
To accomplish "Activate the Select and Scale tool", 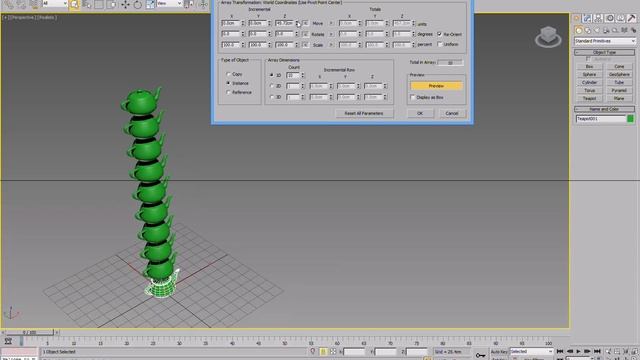I will [x=150, y=4].
